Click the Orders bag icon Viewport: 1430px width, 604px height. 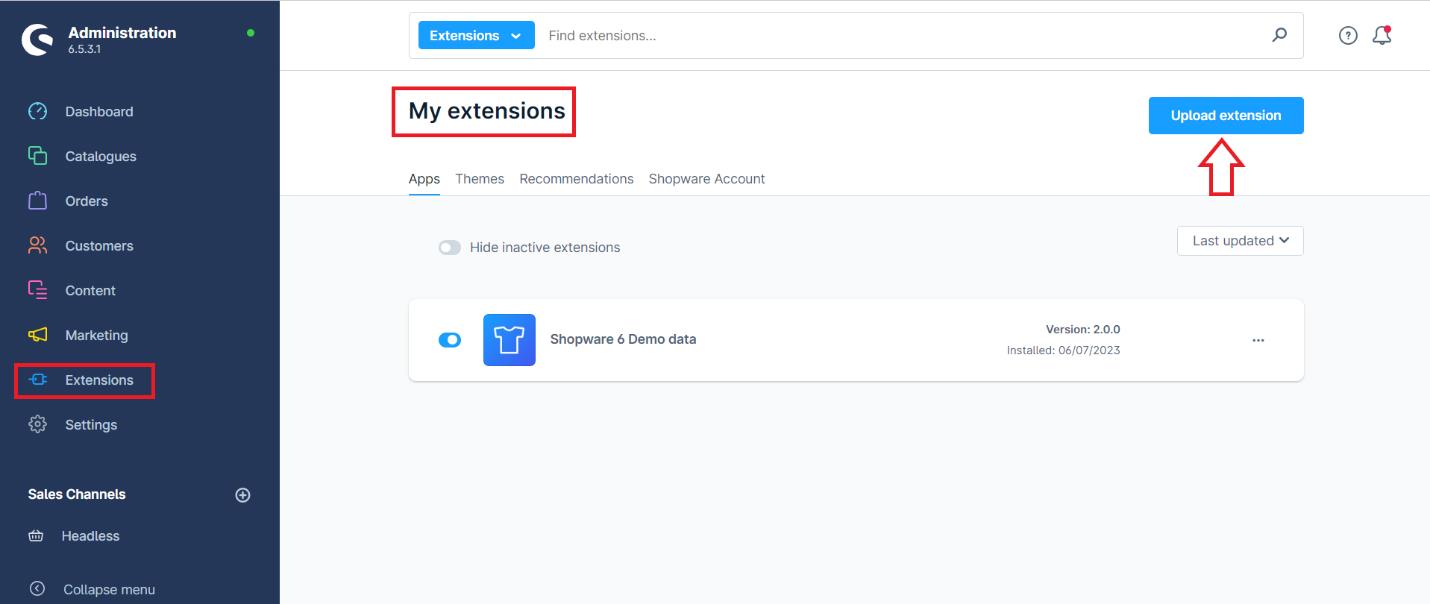point(38,201)
